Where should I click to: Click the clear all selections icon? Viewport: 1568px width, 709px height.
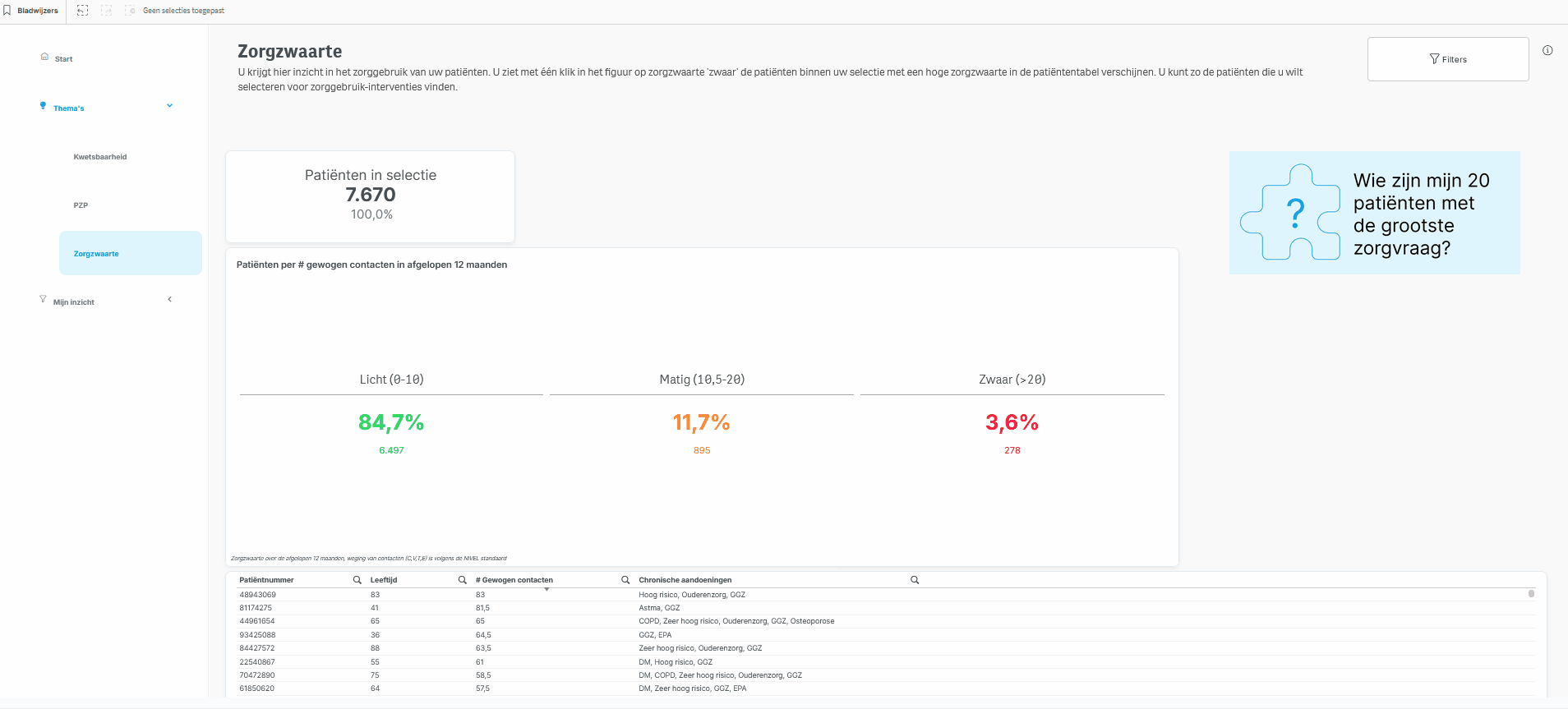[x=130, y=11]
